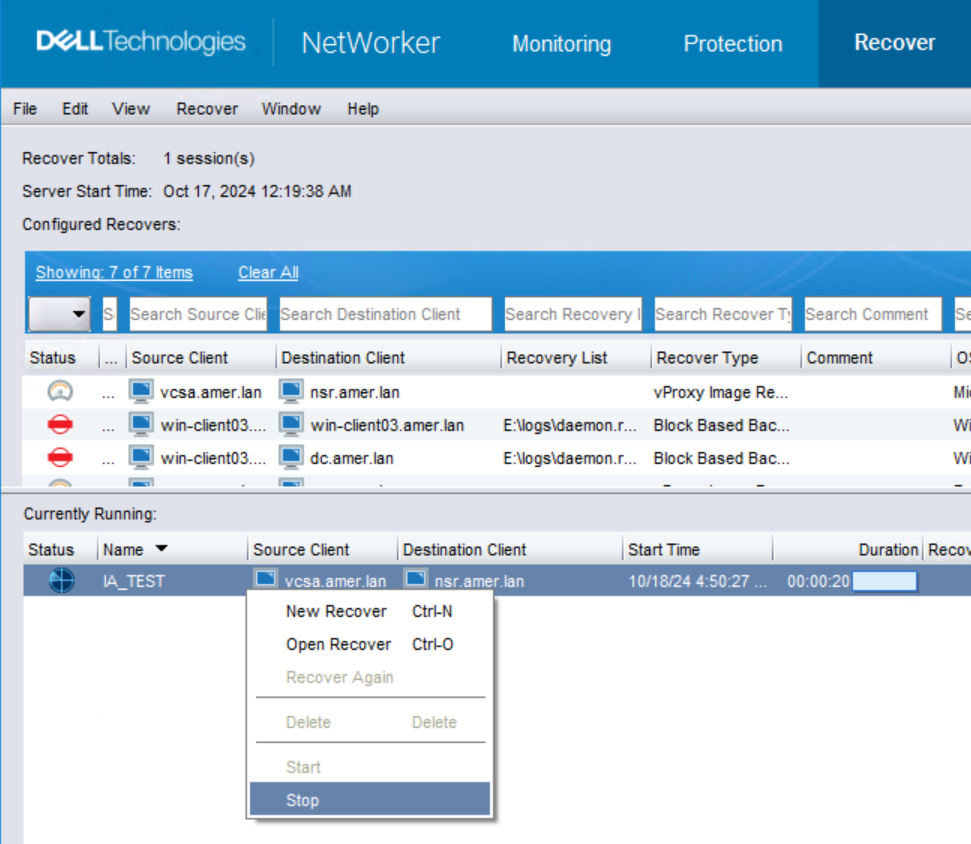Click the running status globe icon for IA_TEST

62,580
